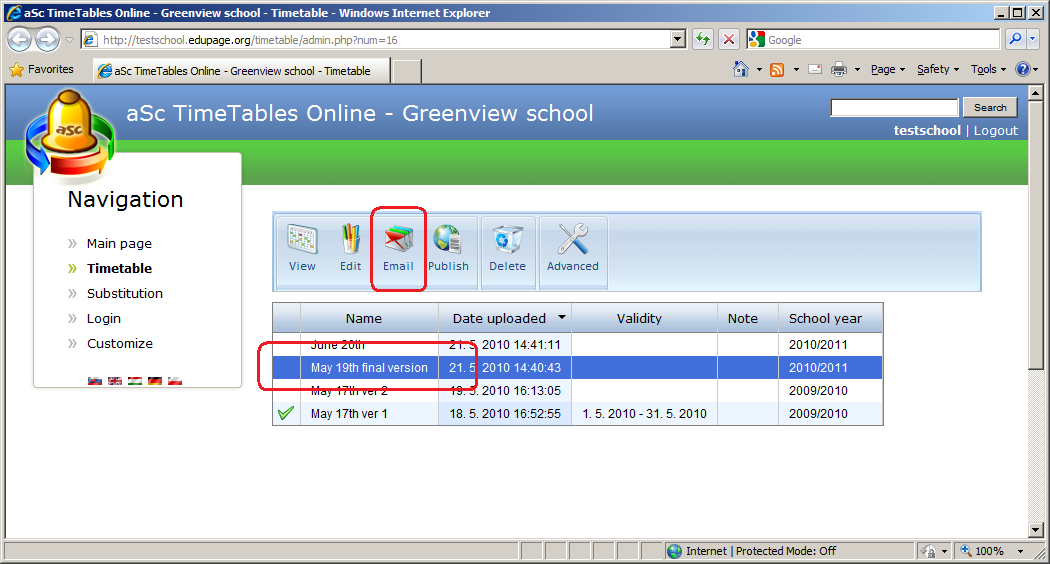1050x564 pixels.
Task: Click the browser Stop loading icon
Action: pyautogui.click(x=730, y=40)
